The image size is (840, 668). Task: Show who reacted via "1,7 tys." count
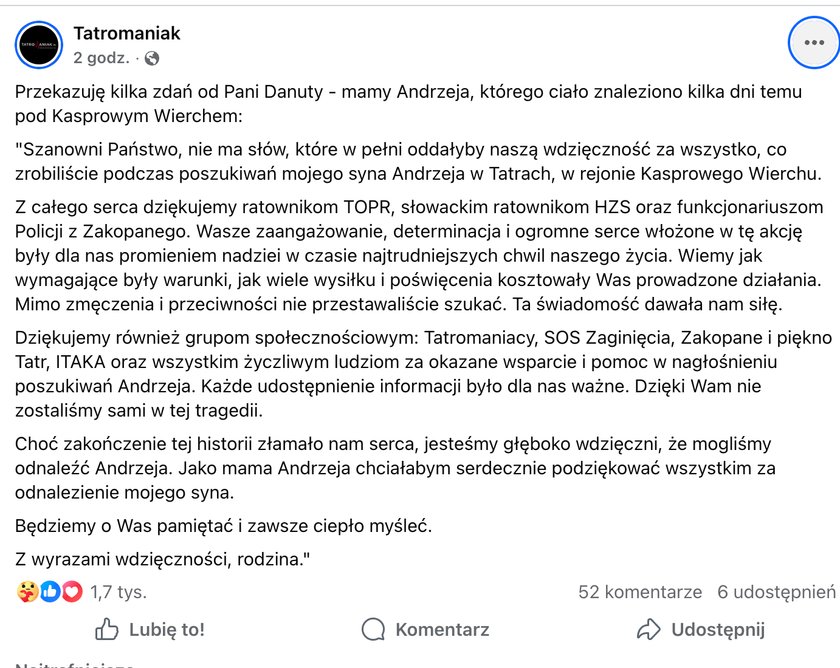click(x=118, y=592)
